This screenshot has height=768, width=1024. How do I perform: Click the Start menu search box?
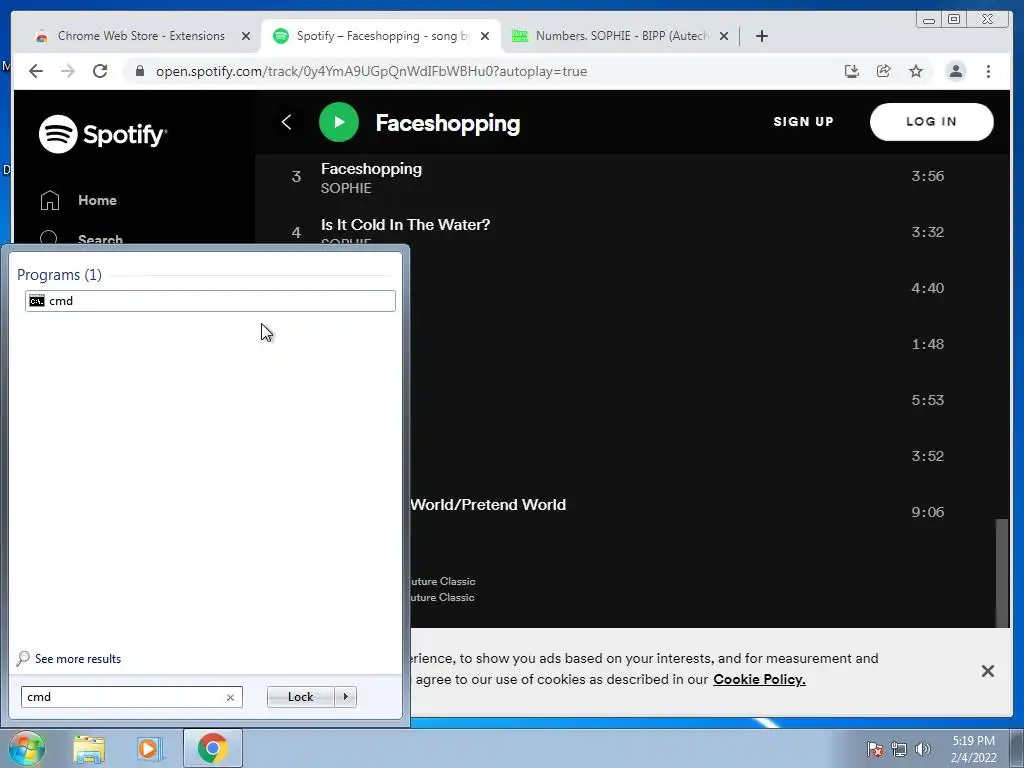click(131, 697)
